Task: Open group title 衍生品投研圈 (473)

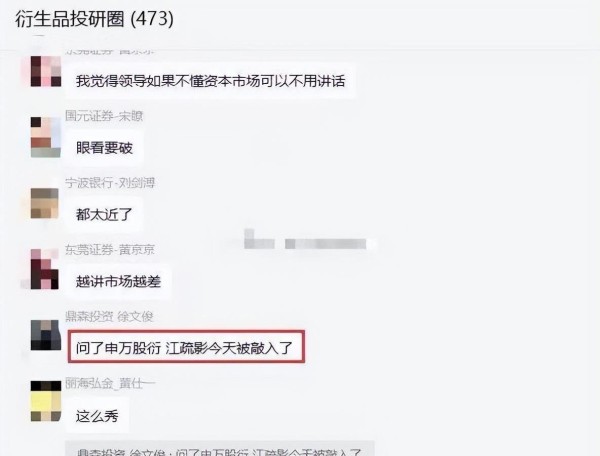Action: (x=94, y=19)
